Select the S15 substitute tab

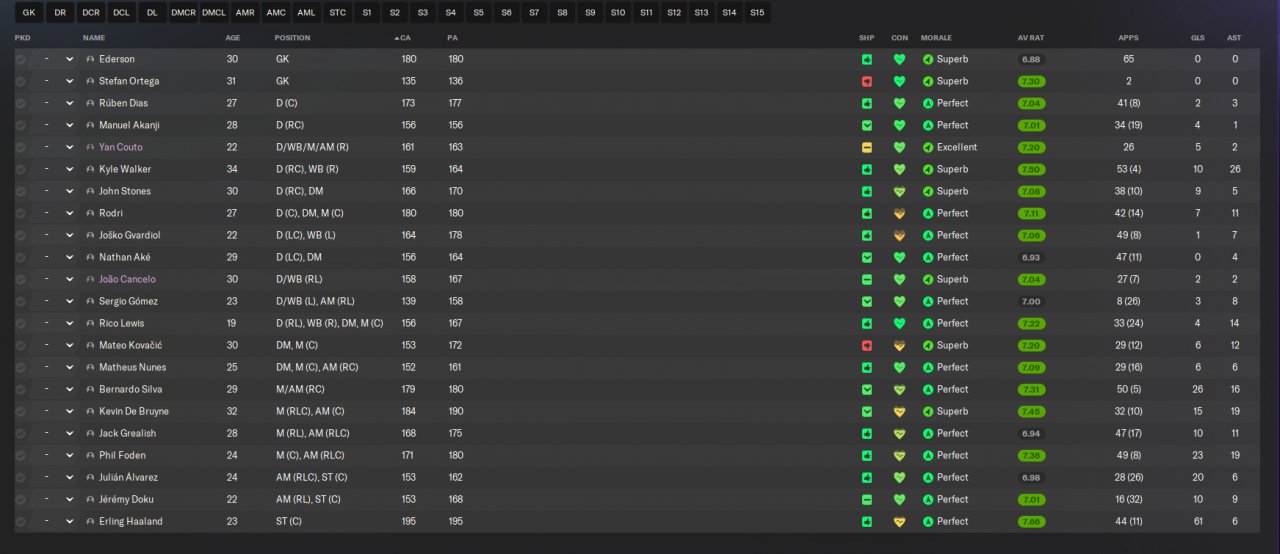757,12
